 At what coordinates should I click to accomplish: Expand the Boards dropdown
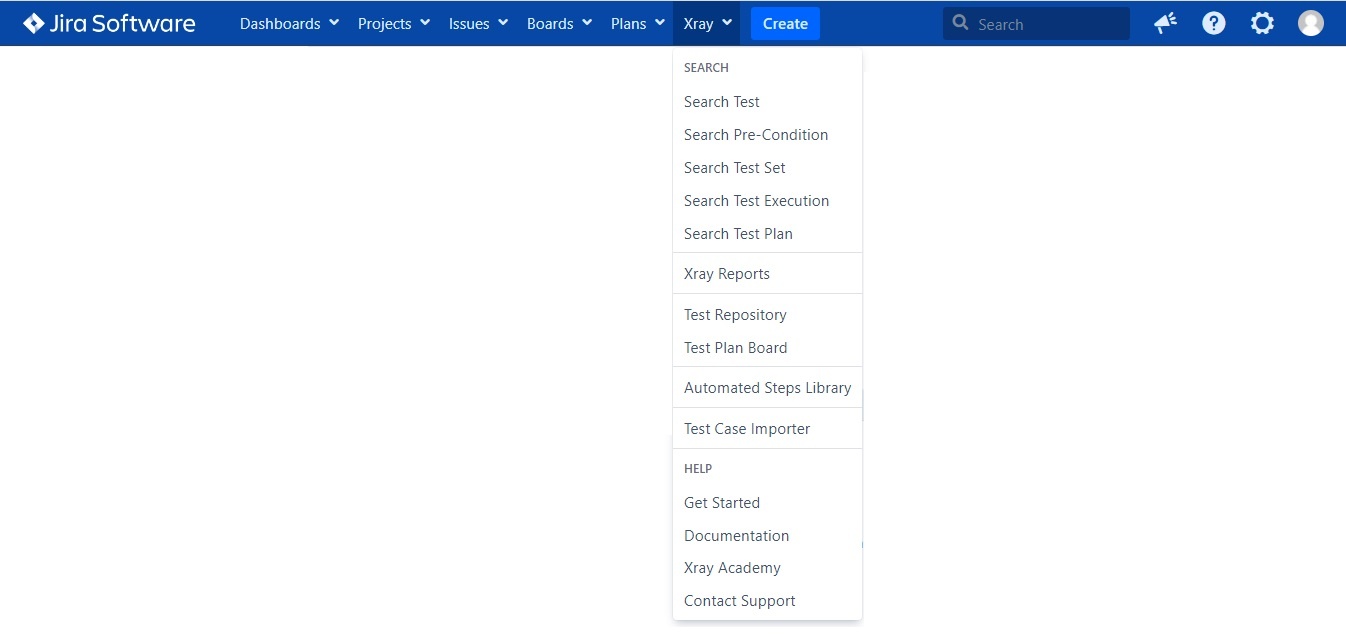[x=559, y=23]
